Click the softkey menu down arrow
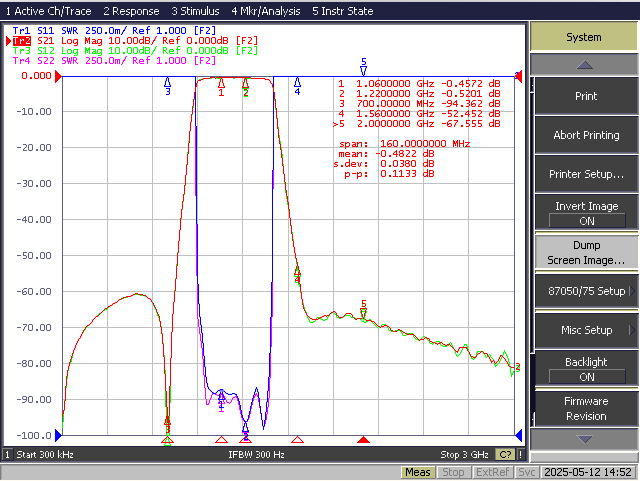This screenshot has height=481, width=640. tap(584, 439)
